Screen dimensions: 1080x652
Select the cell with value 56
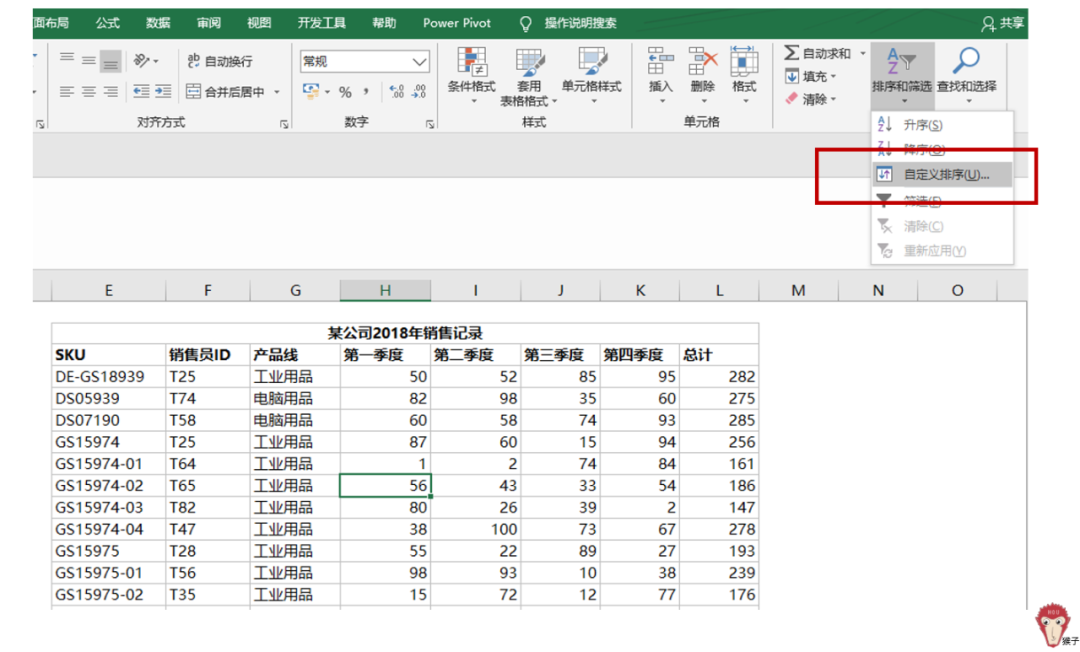(x=385, y=485)
